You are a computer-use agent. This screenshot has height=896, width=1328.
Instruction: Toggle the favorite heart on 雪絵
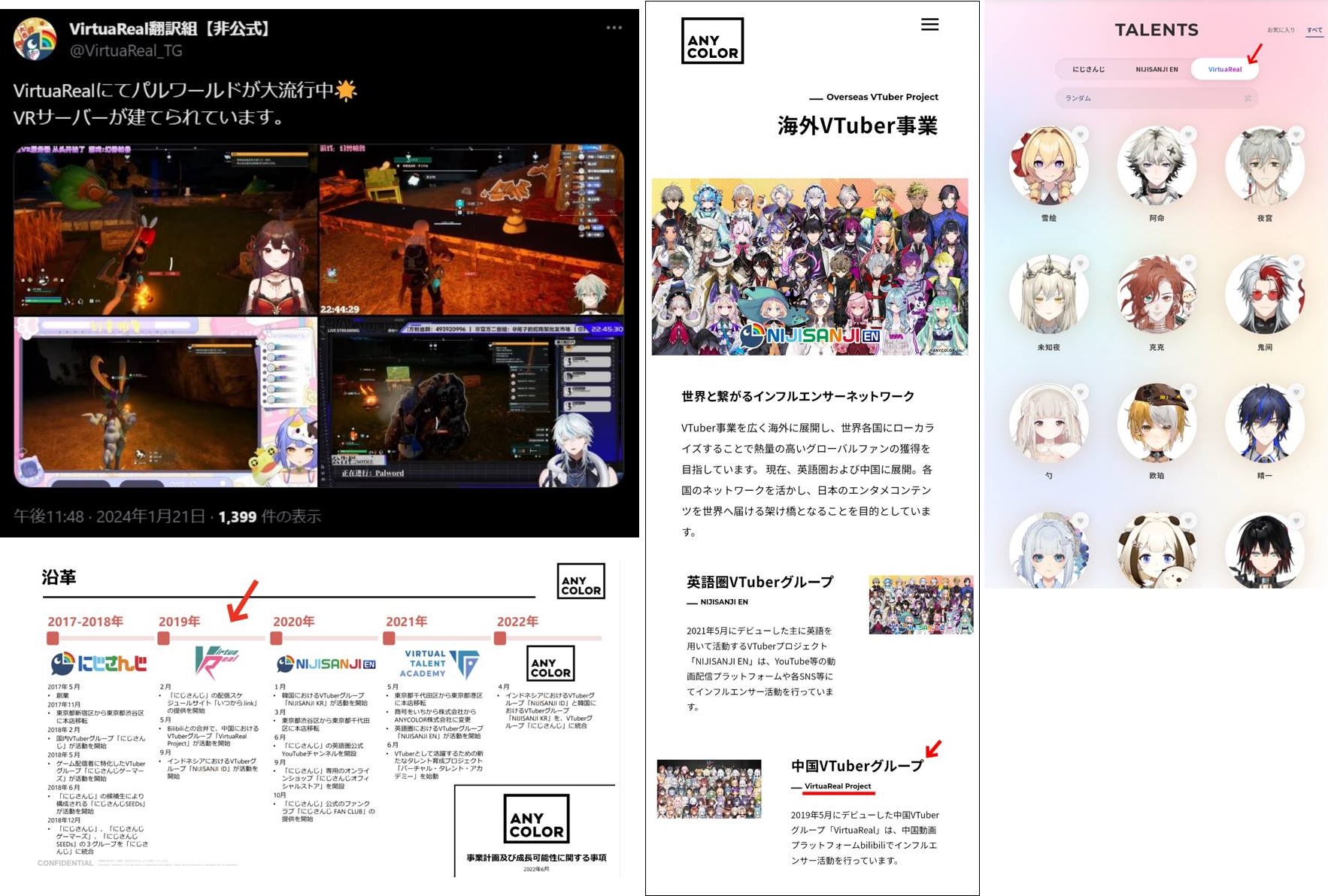tap(1080, 135)
